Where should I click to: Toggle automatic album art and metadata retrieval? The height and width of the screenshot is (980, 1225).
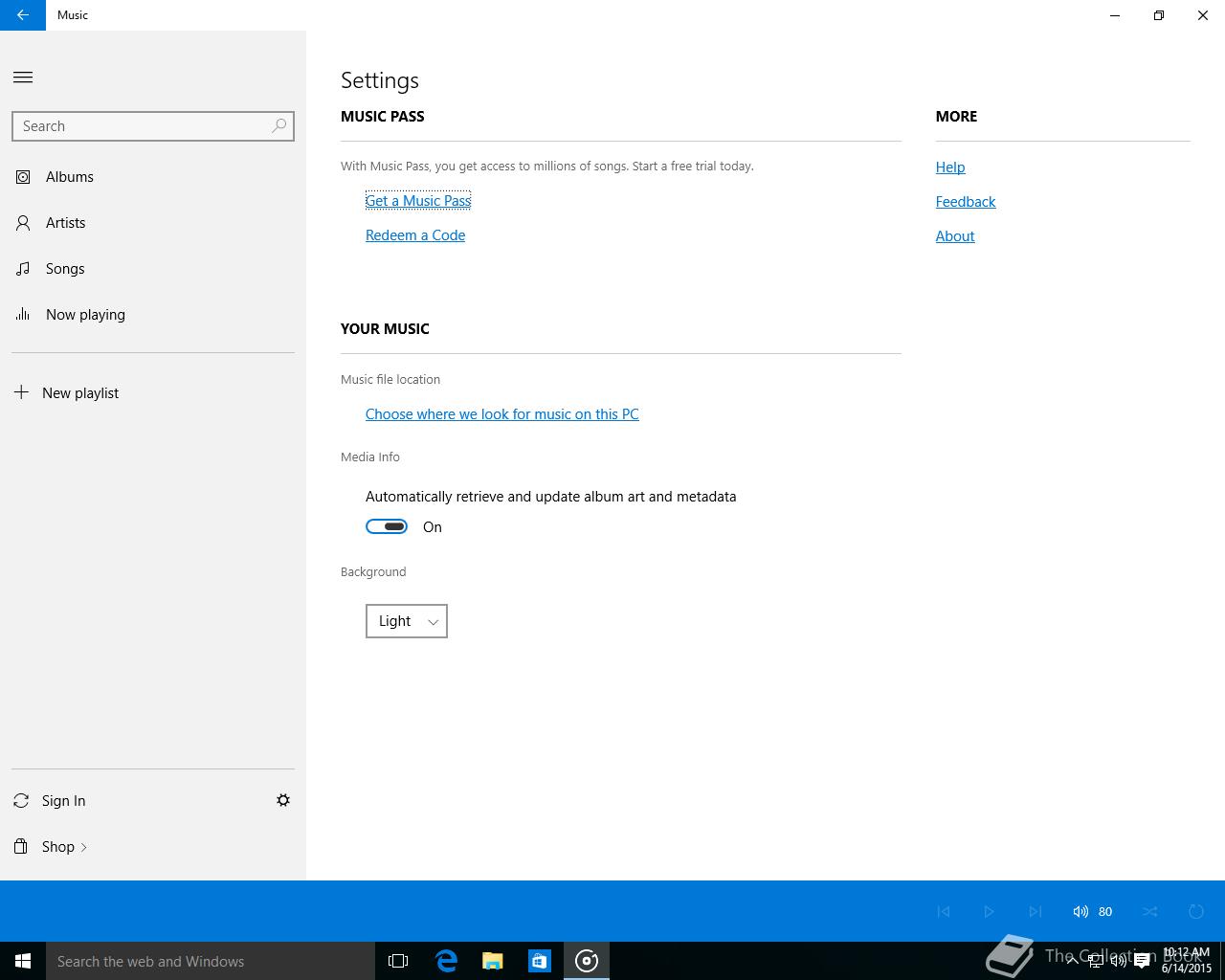coord(387,526)
